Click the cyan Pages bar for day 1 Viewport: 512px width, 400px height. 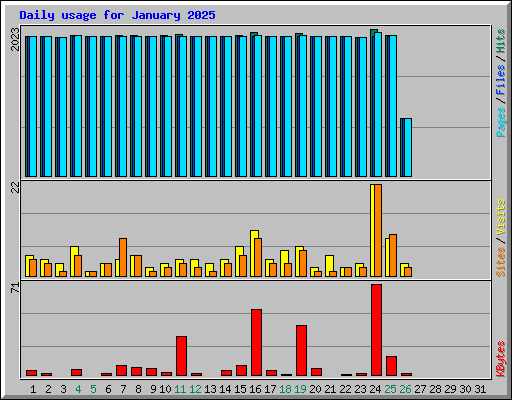pos(33,106)
